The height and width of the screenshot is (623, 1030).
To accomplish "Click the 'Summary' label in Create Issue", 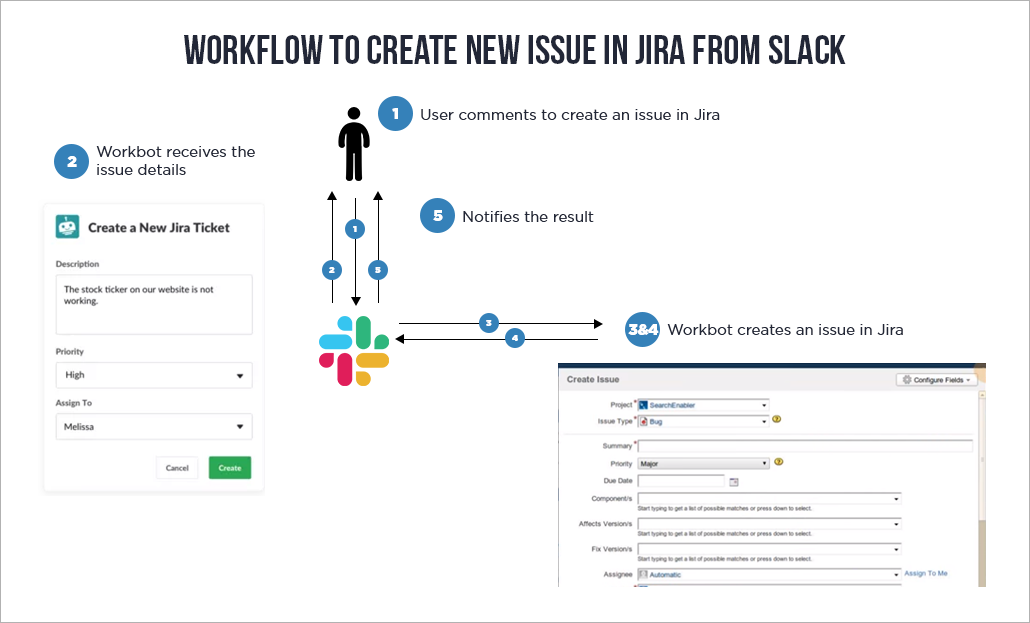I will pyautogui.click(x=617, y=446).
